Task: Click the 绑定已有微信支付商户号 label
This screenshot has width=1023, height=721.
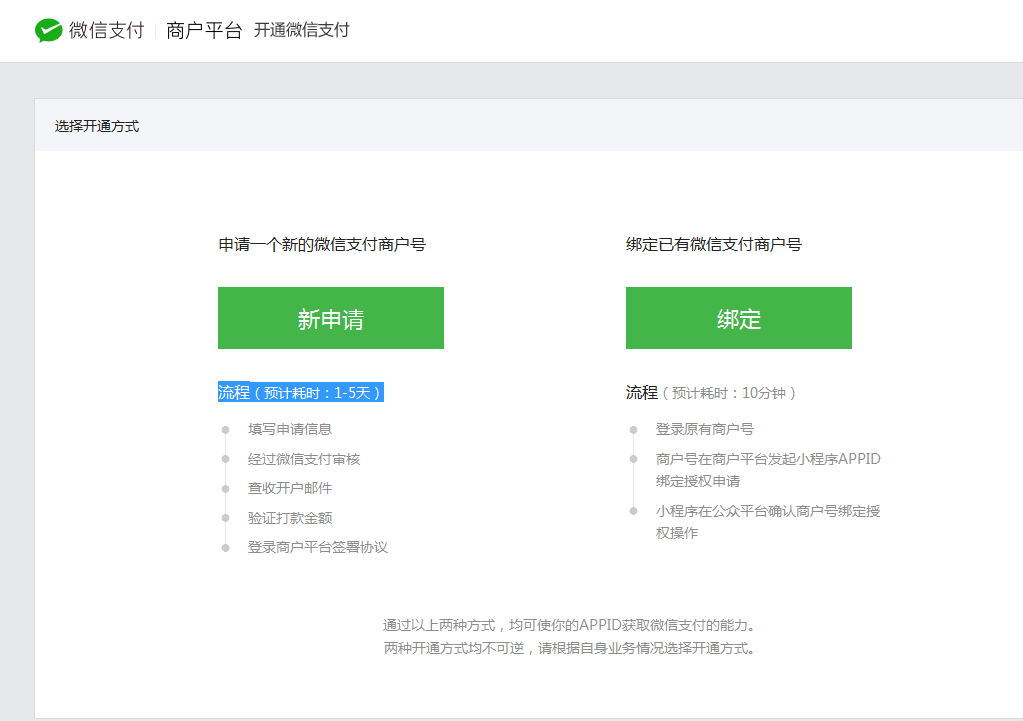Action: pos(711,243)
